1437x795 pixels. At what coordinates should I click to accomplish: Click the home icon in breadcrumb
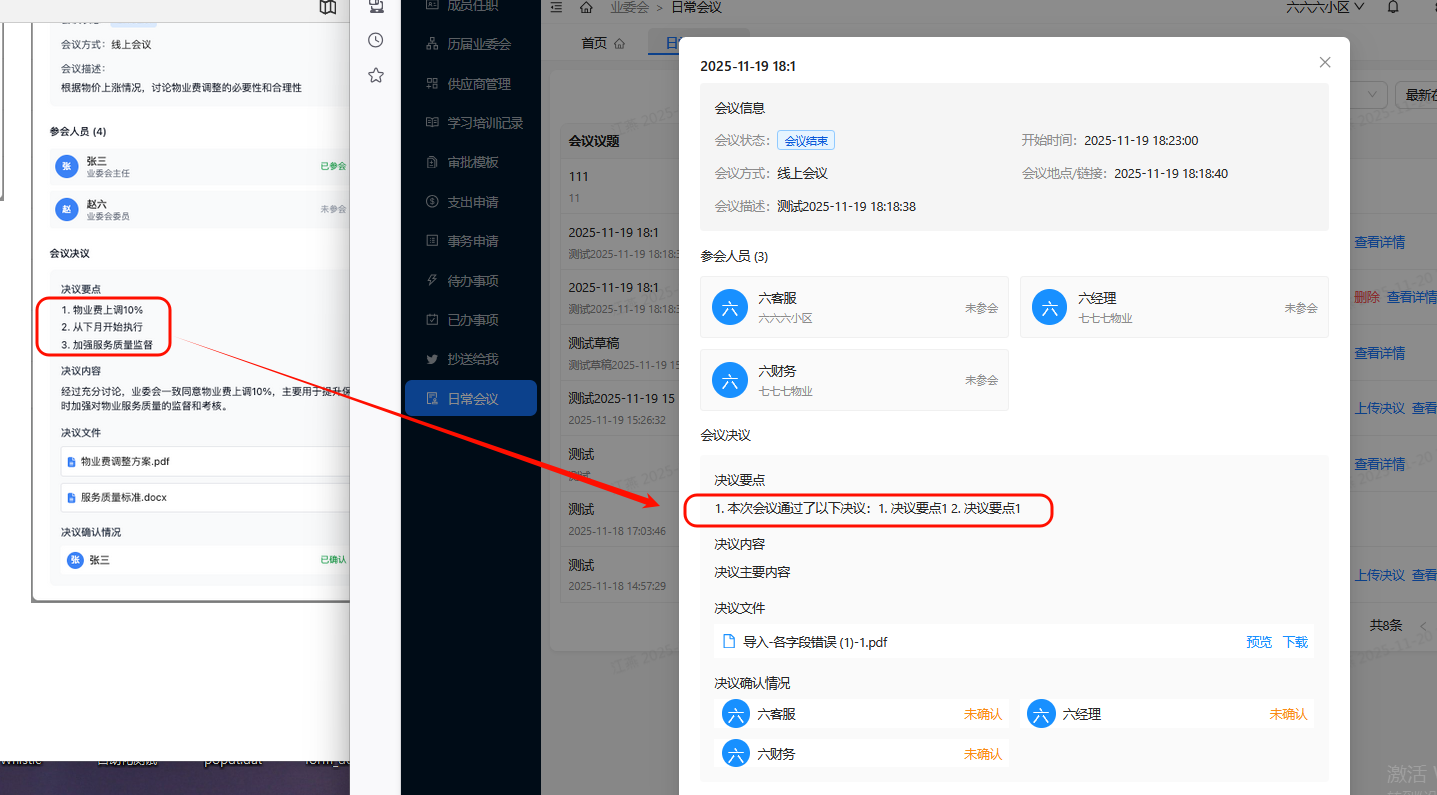(586, 8)
